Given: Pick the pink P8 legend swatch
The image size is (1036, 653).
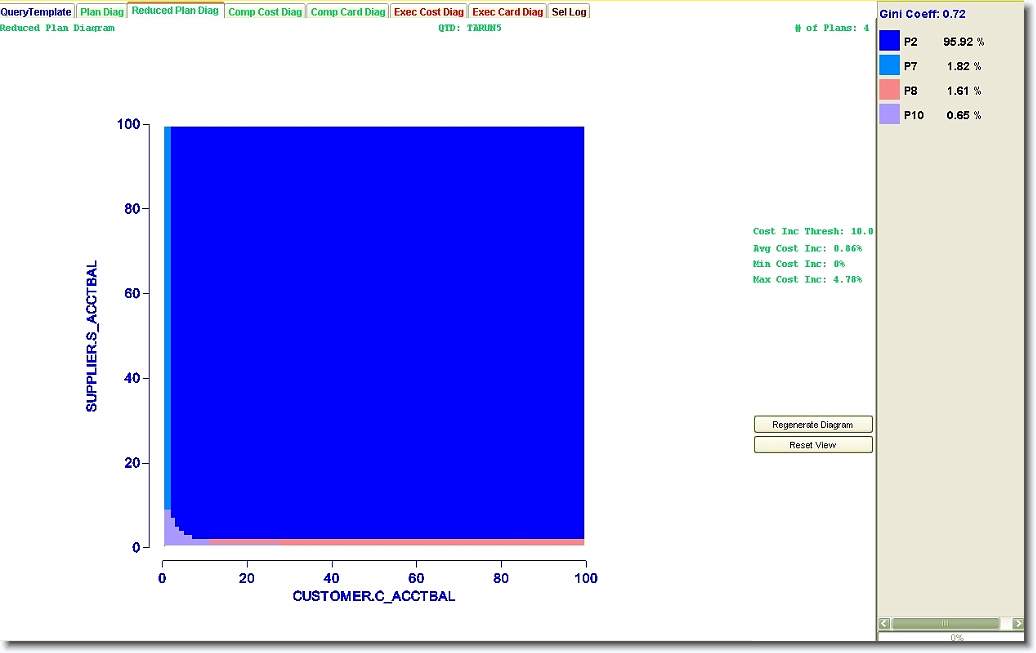Looking at the screenshot, I should (x=889, y=90).
